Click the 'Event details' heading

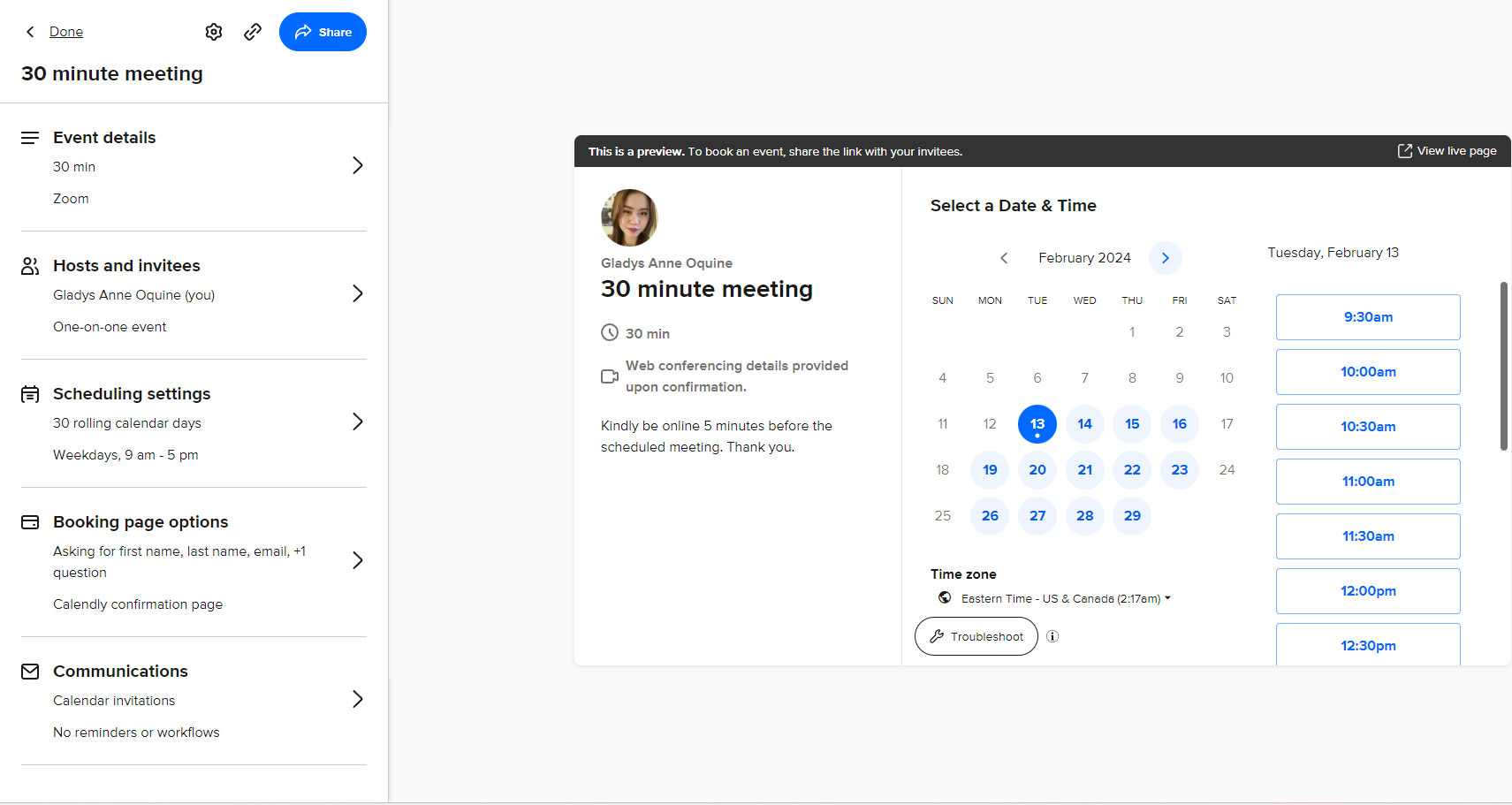coord(104,138)
